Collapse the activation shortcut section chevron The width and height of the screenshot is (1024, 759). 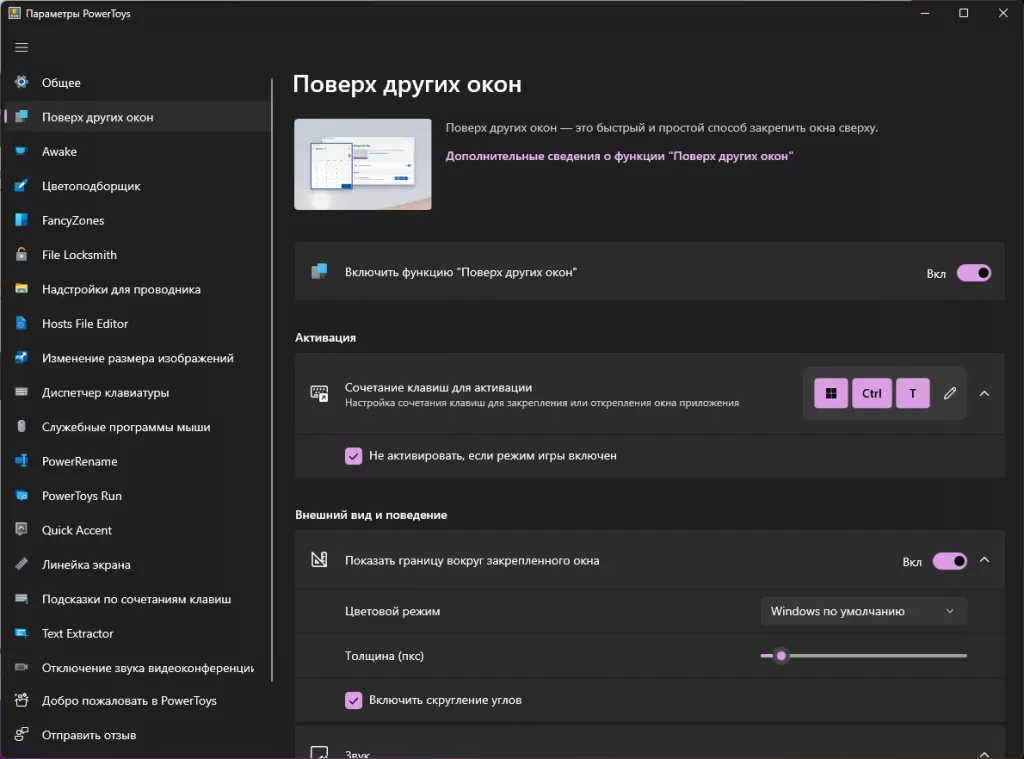(x=984, y=393)
